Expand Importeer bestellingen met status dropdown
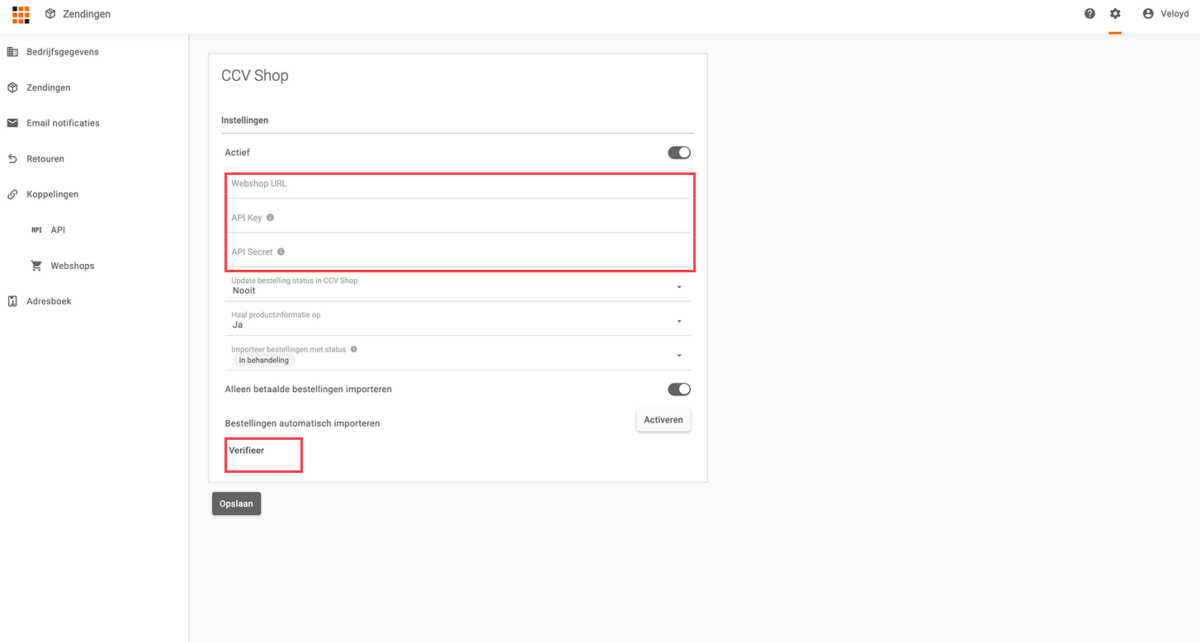1200x642 pixels. coord(679,355)
